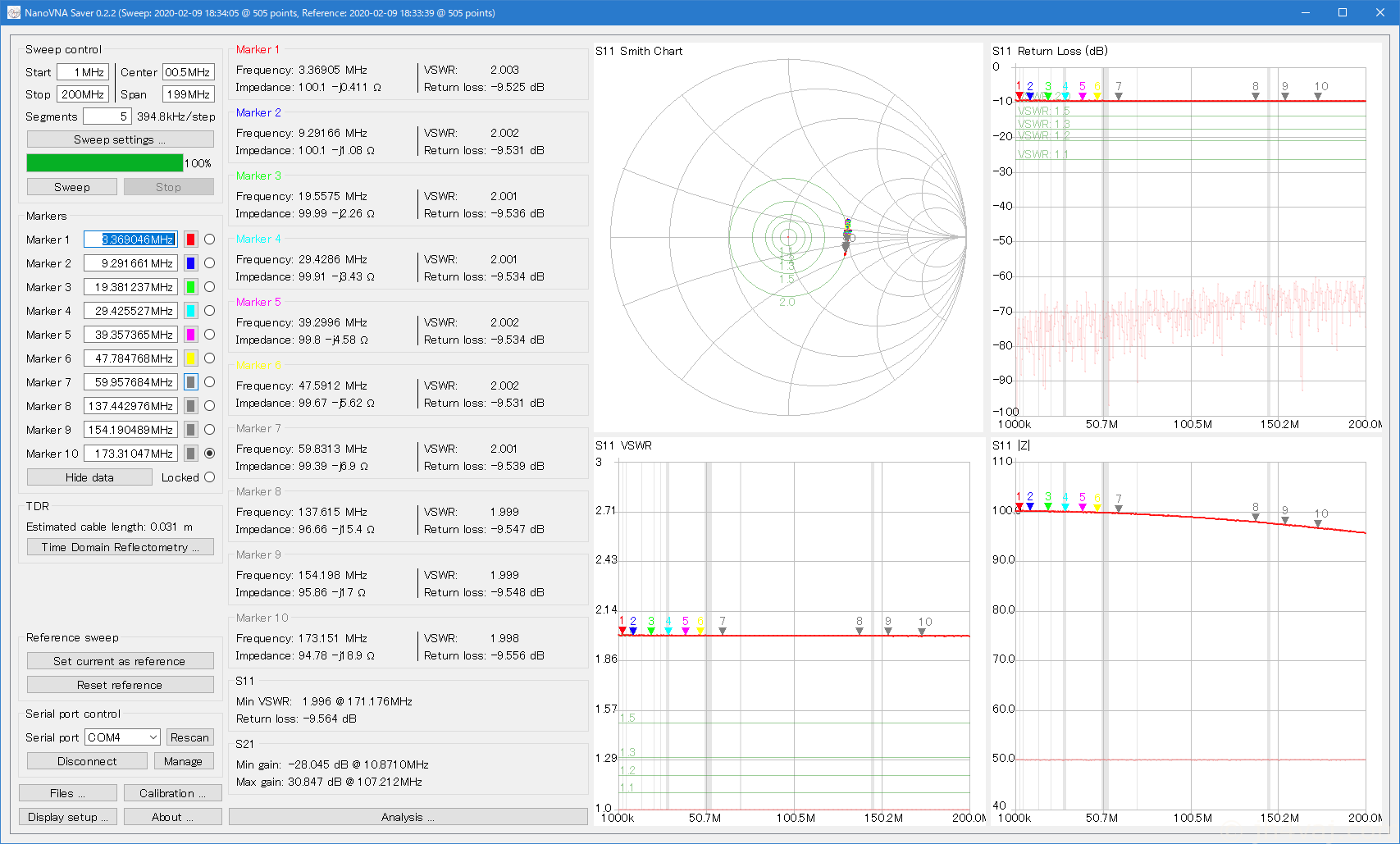
Task: Maximize the NanoVNA Saver window
Action: pyautogui.click(x=1343, y=12)
